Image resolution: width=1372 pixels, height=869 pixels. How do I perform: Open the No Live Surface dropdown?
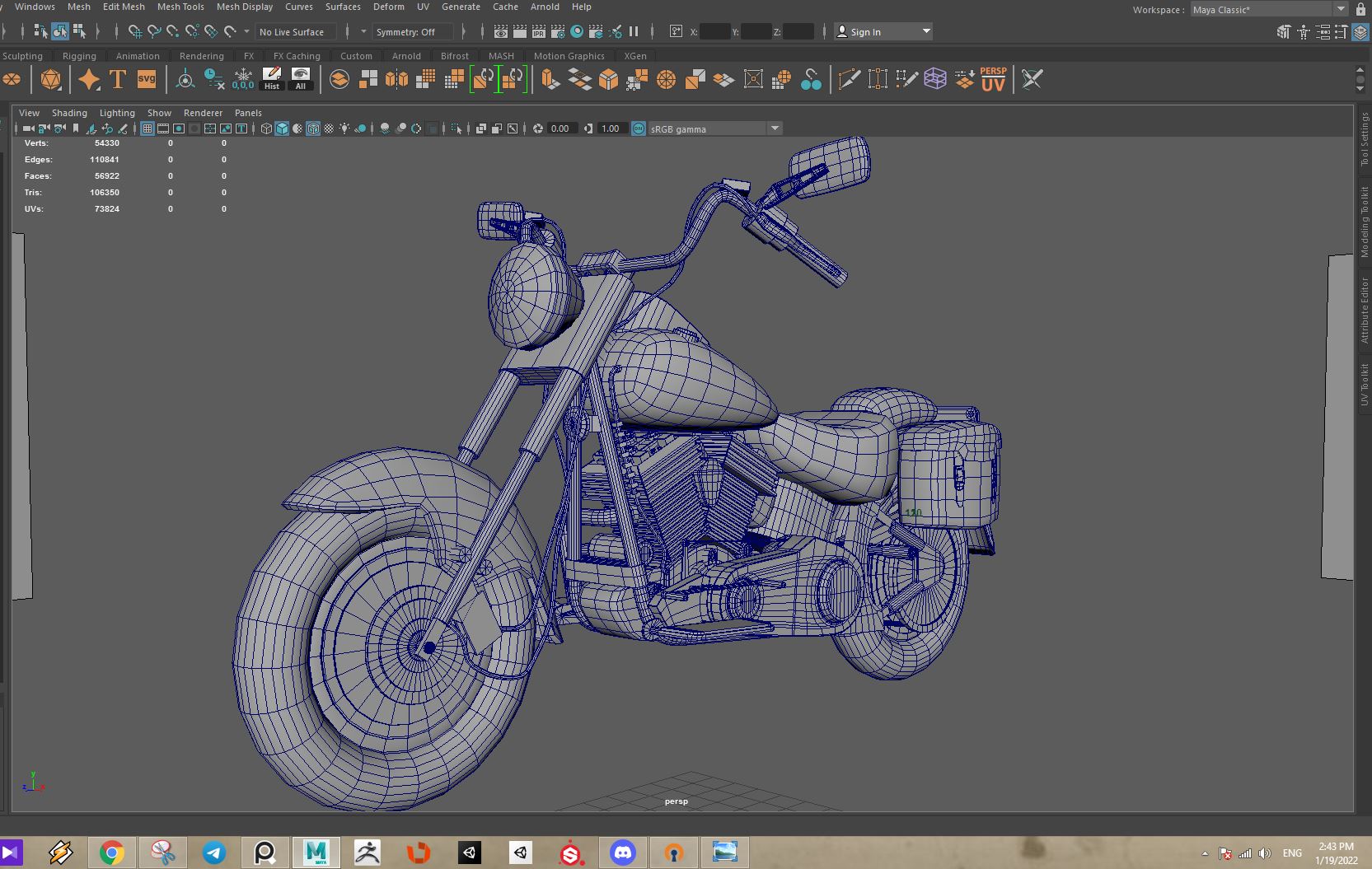[295, 31]
